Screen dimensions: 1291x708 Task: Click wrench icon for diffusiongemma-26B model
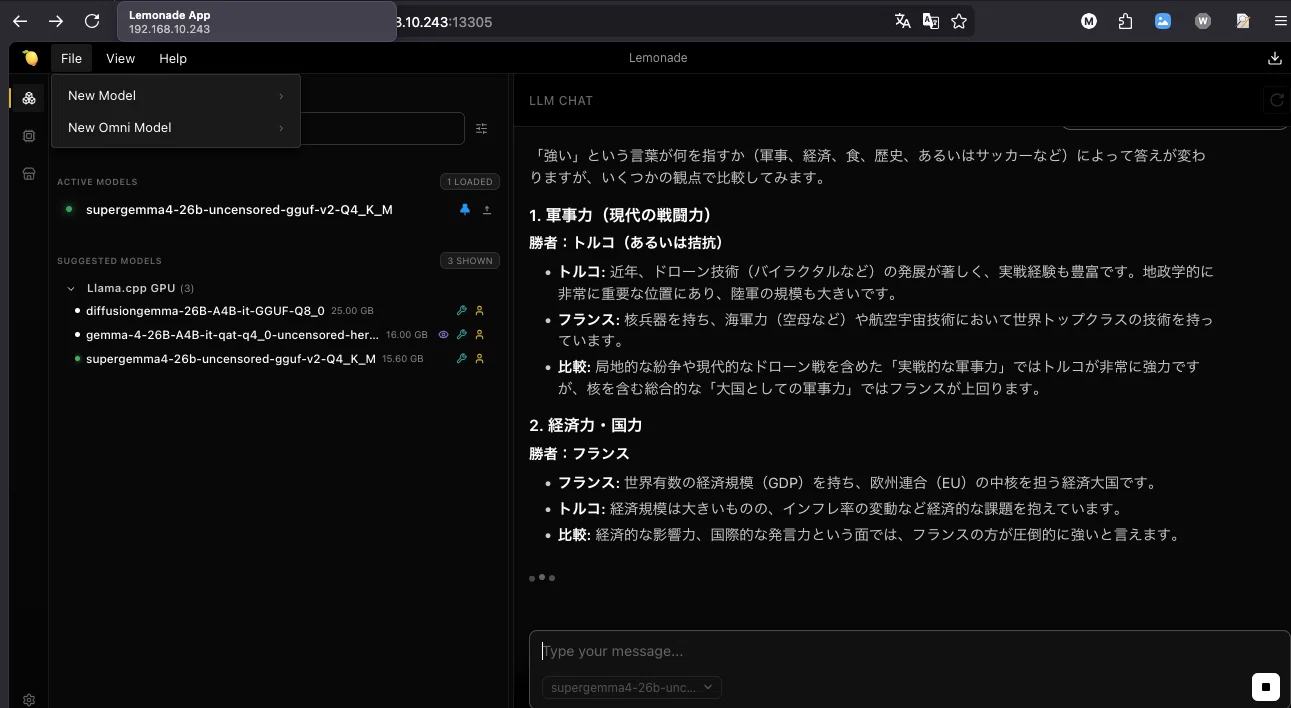point(461,311)
